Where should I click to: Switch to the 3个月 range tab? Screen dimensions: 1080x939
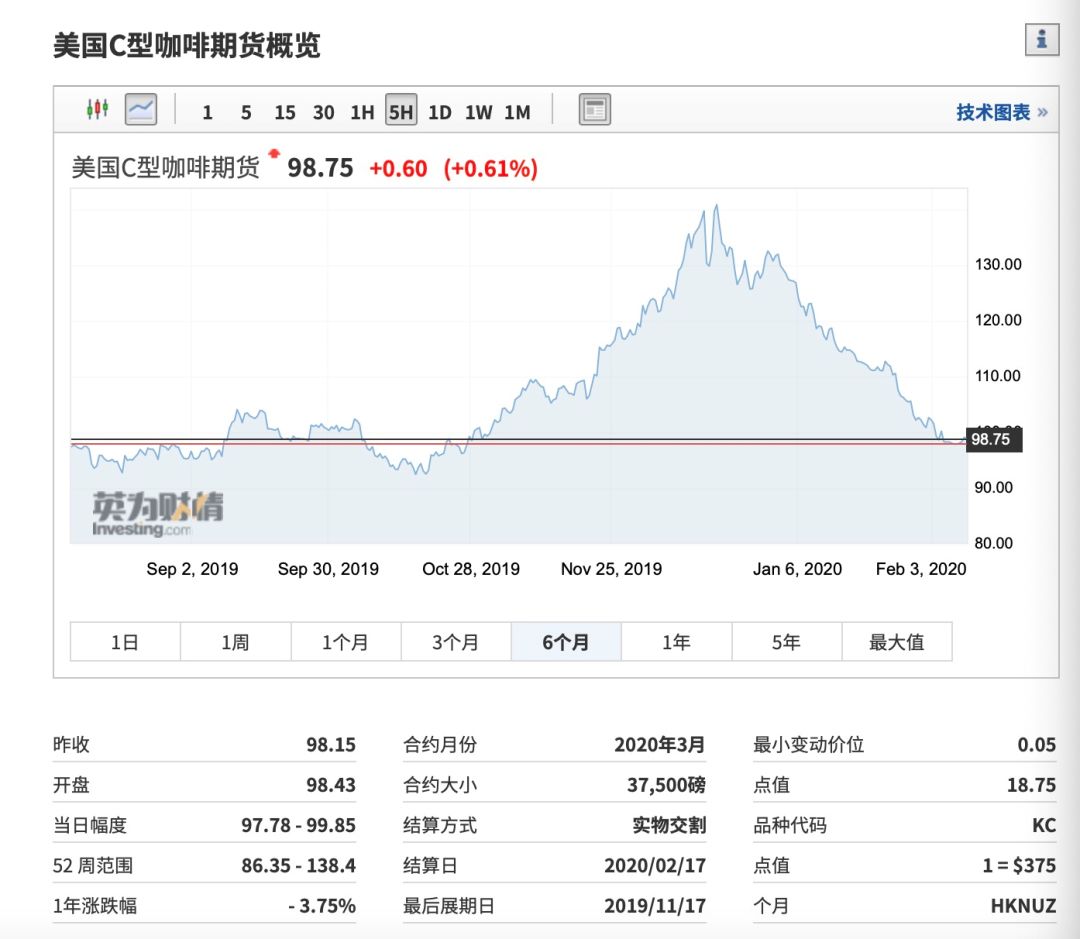(x=456, y=642)
